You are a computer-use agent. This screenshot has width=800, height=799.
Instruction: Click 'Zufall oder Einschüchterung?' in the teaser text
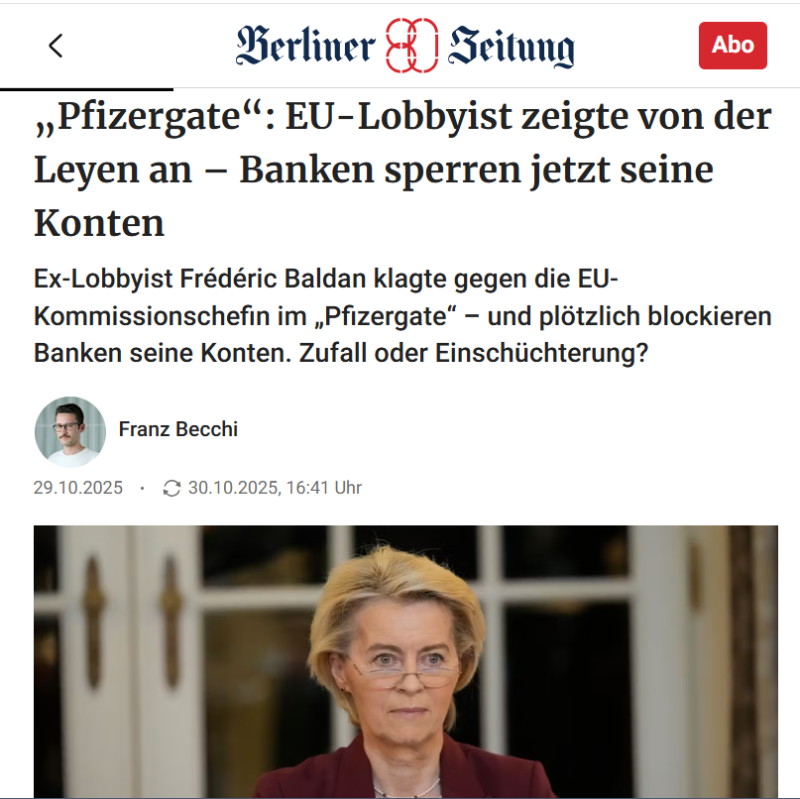[x=473, y=353]
